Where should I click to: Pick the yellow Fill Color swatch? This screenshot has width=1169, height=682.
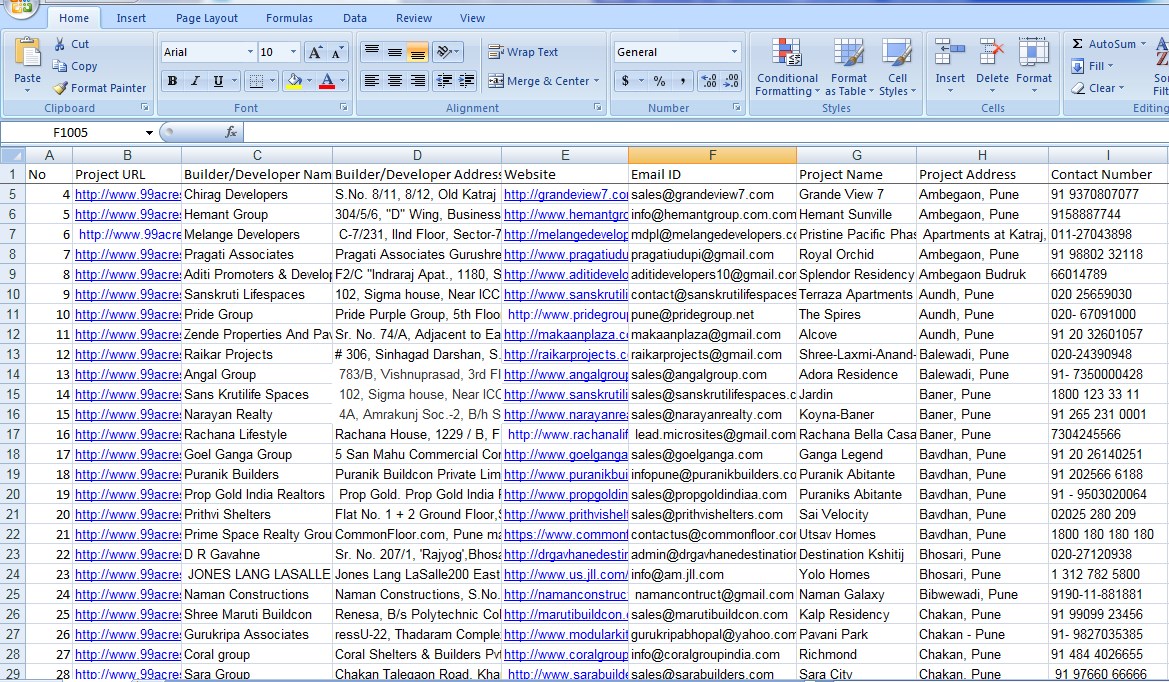click(x=294, y=80)
